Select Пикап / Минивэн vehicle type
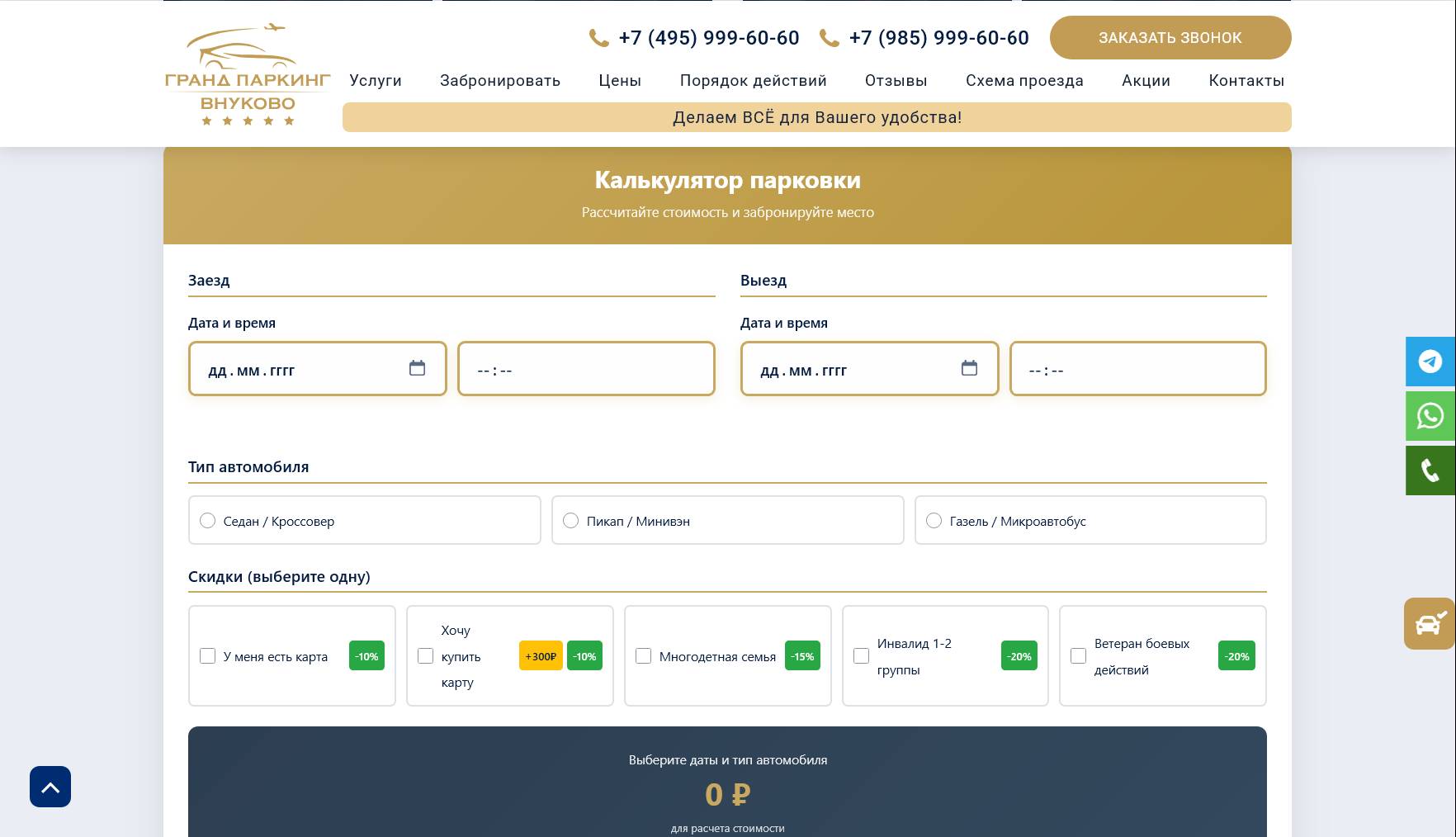1456x837 pixels. point(570,520)
